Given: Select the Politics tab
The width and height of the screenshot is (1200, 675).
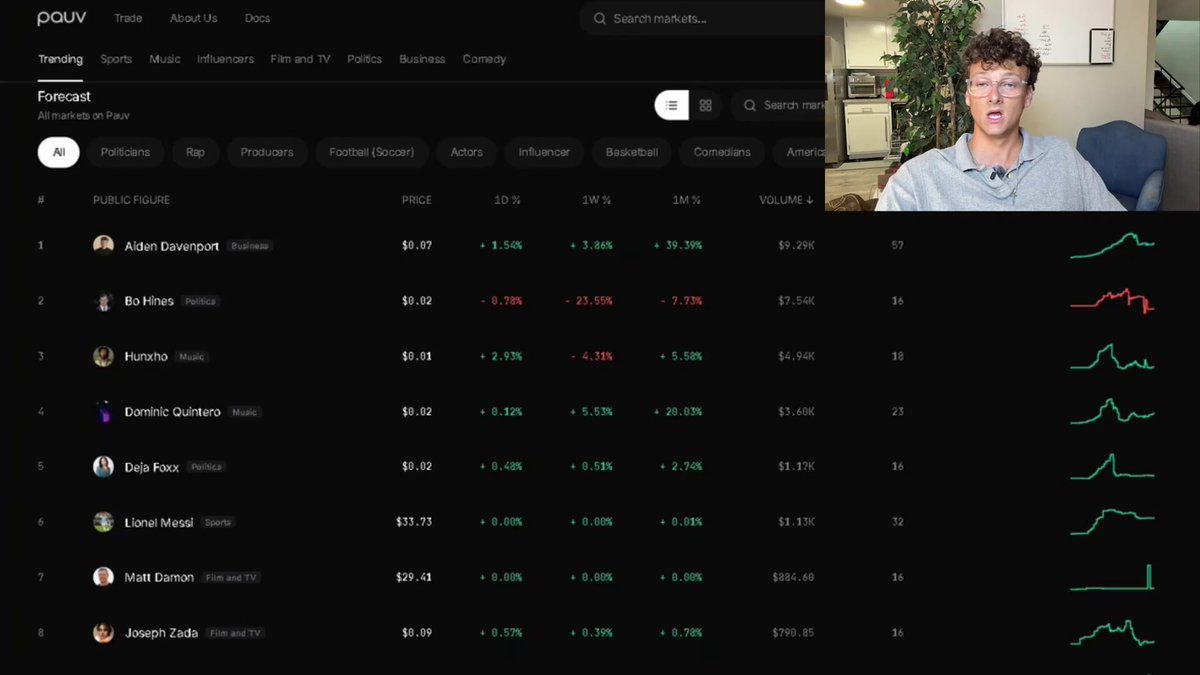Looking at the screenshot, I should coord(364,59).
